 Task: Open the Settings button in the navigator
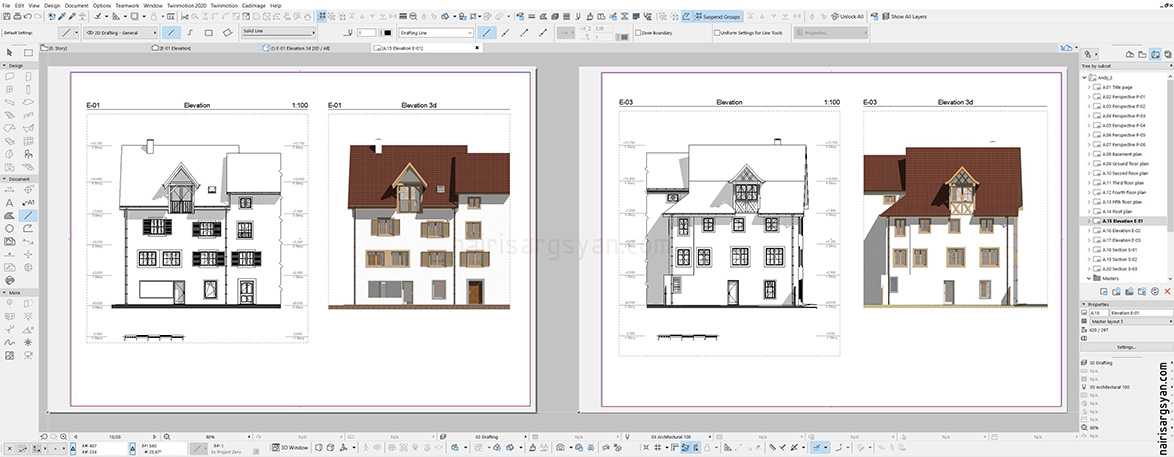coord(1126,348)
